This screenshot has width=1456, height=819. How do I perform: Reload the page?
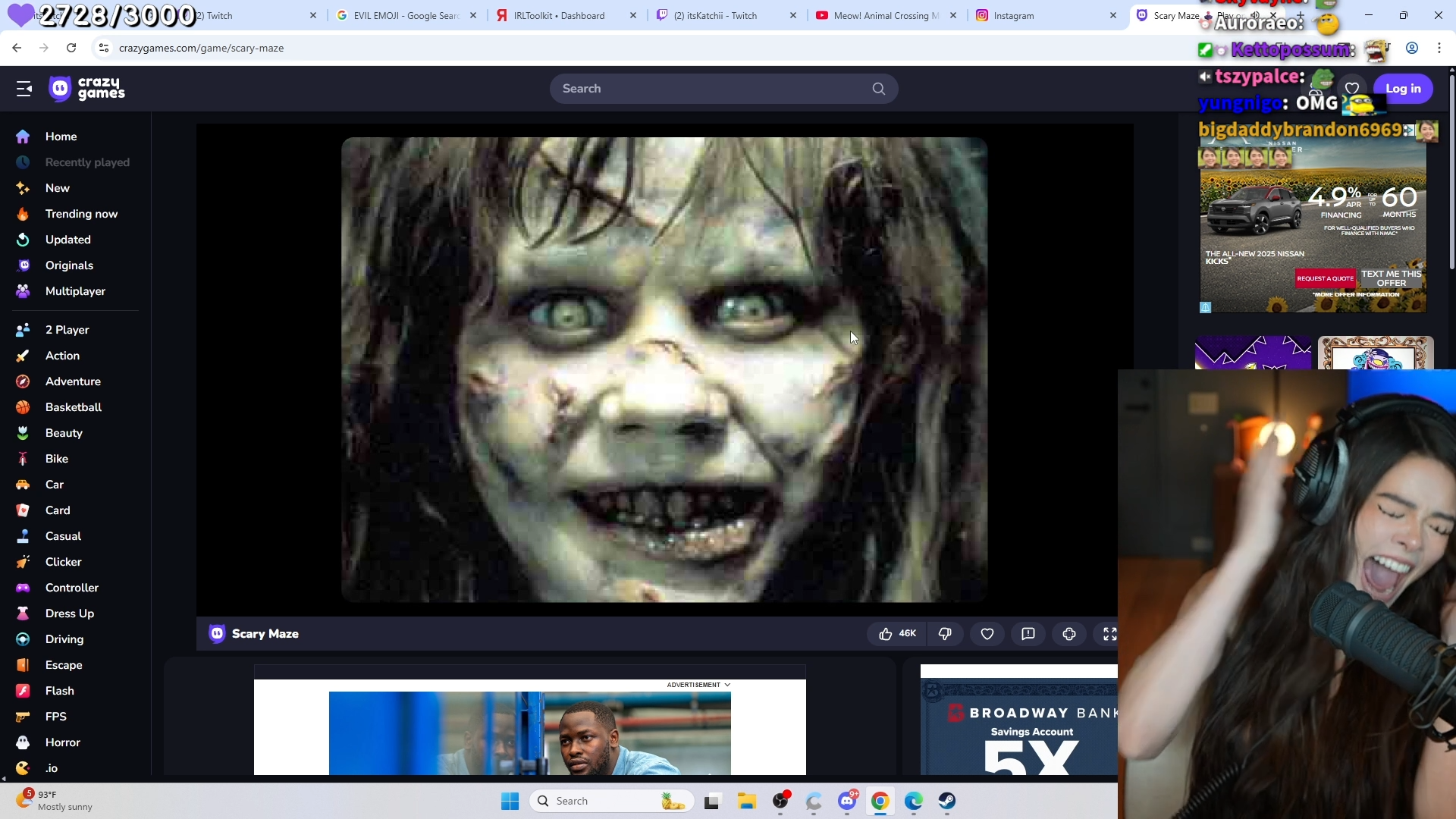71,48
